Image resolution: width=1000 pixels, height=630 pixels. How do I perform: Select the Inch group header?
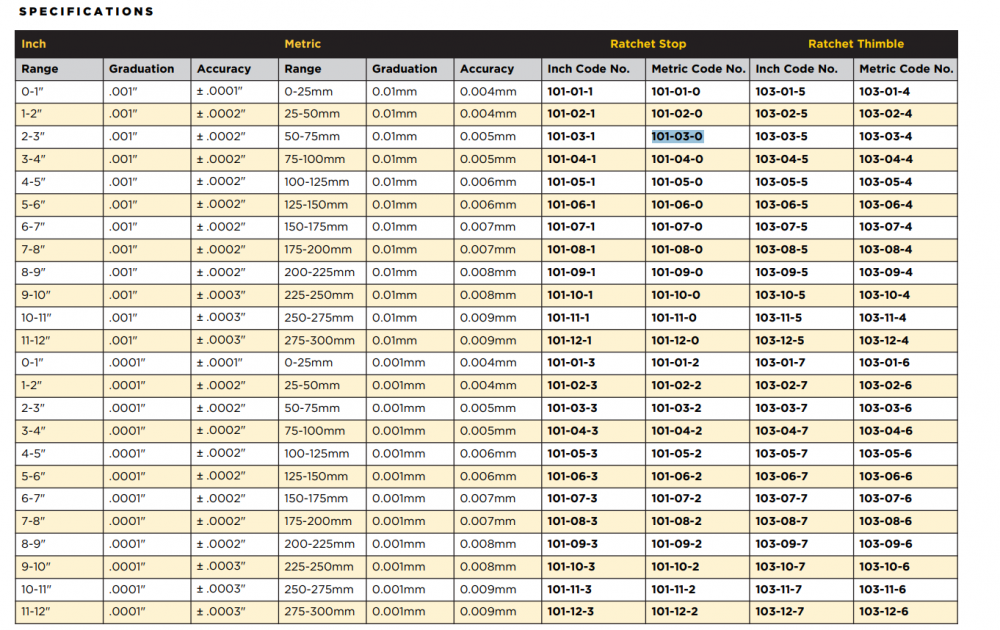(34, 44)
